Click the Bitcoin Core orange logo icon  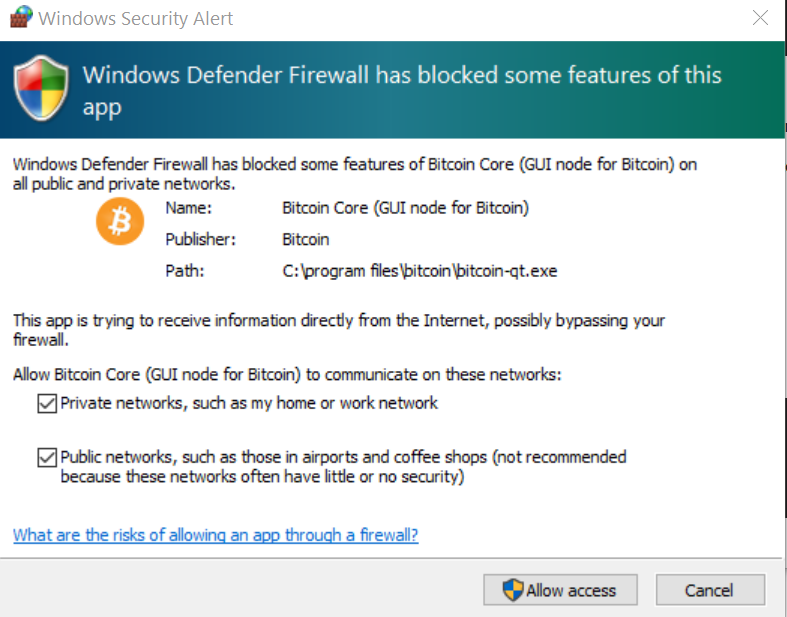click(x=120, y=221)
